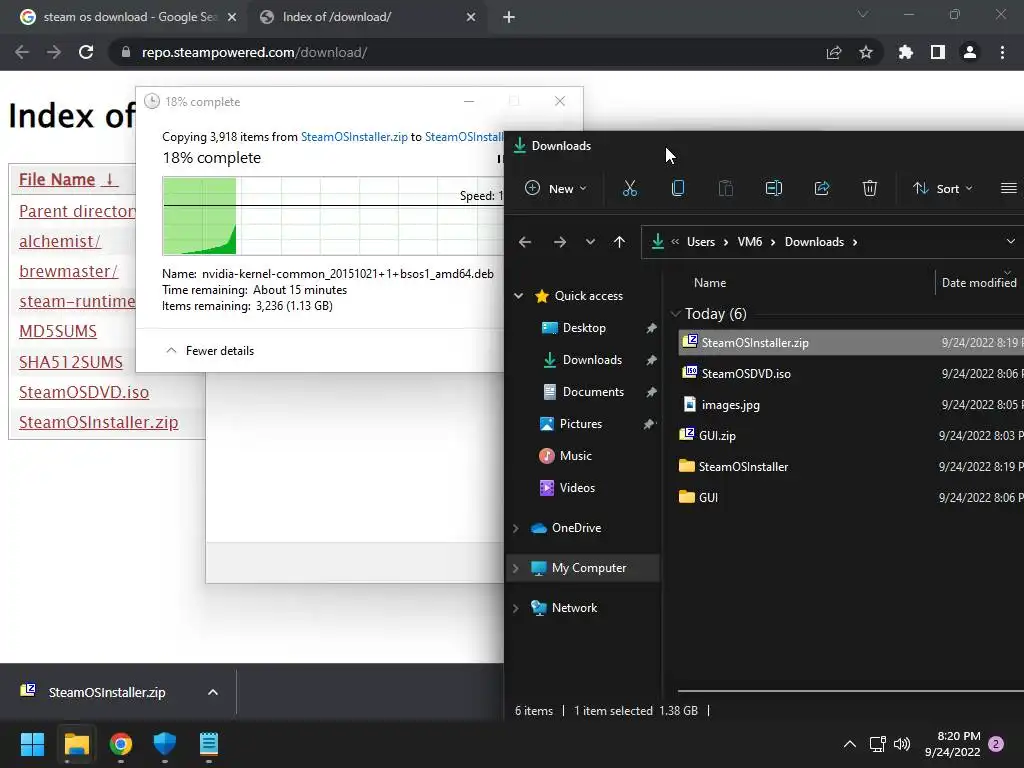The image size is (1024, 768).
Task: Click the Delete trash icon in Explorer
Action: tap(869, 189)
